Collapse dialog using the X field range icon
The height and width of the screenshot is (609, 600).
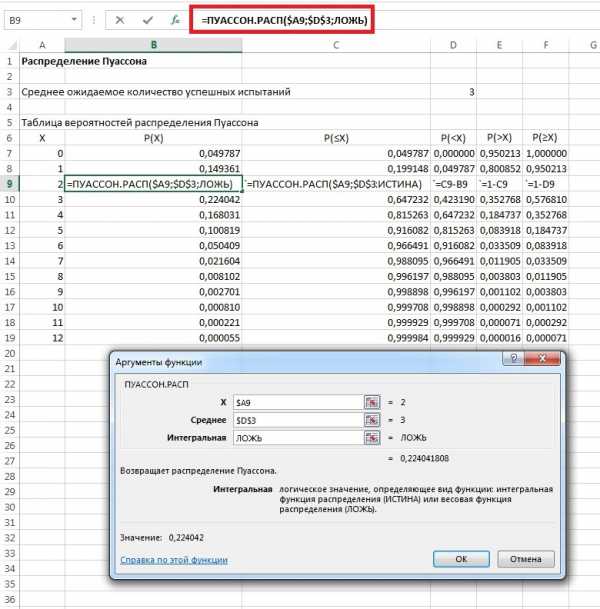pyautogui.click(x=371, y=401)
